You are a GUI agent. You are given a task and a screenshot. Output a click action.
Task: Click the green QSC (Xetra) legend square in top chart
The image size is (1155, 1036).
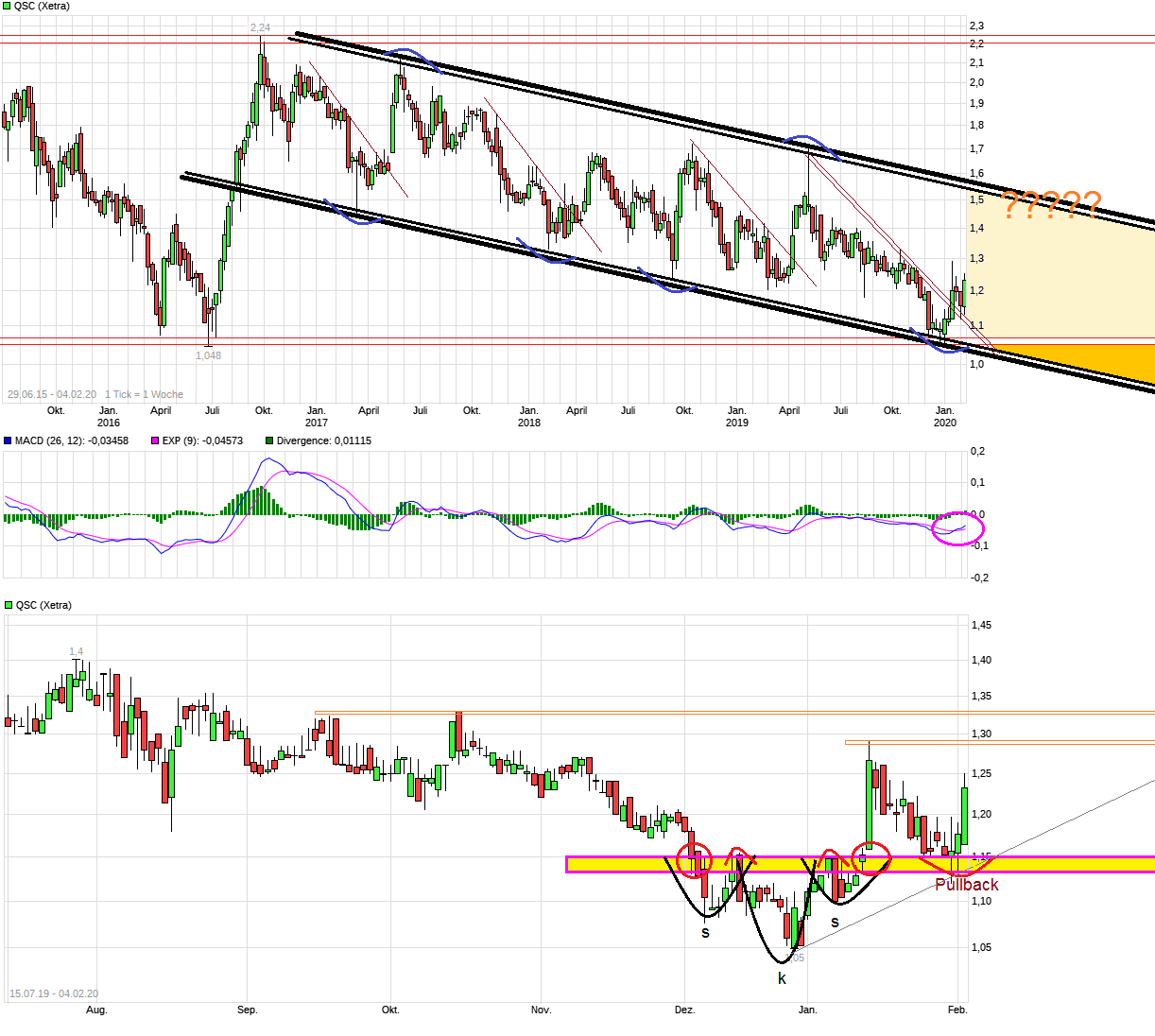[8, 7]
